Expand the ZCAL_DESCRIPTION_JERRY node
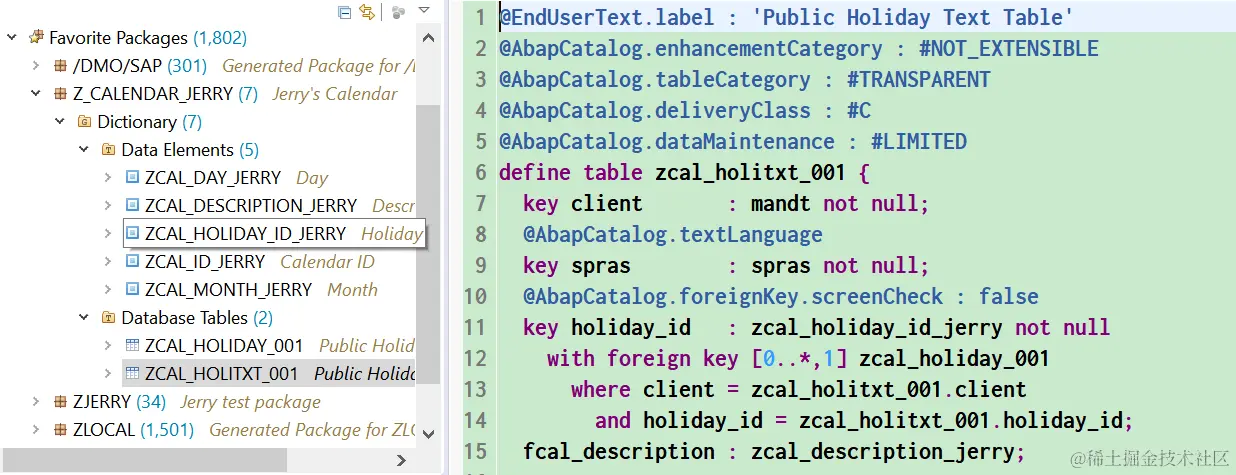 click(x=108, y=206)
